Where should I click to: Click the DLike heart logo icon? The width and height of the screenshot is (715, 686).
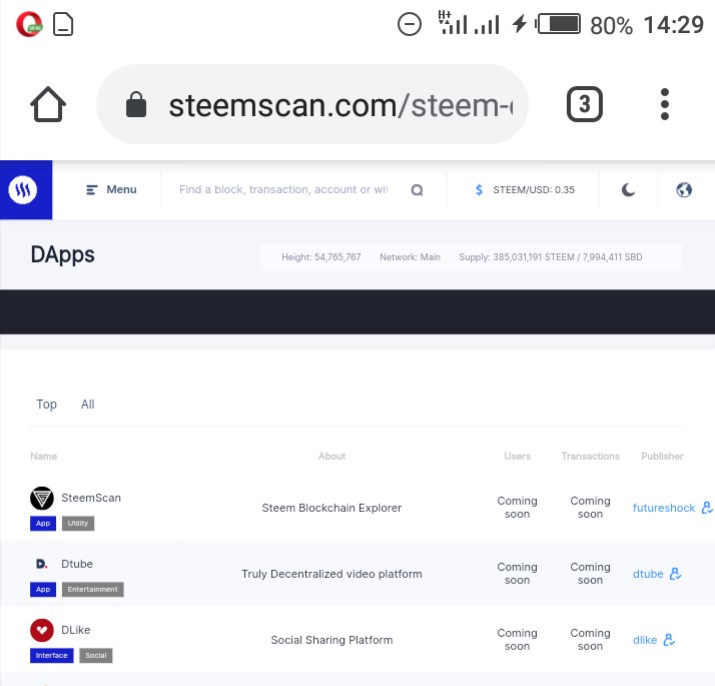pos(42,630)
